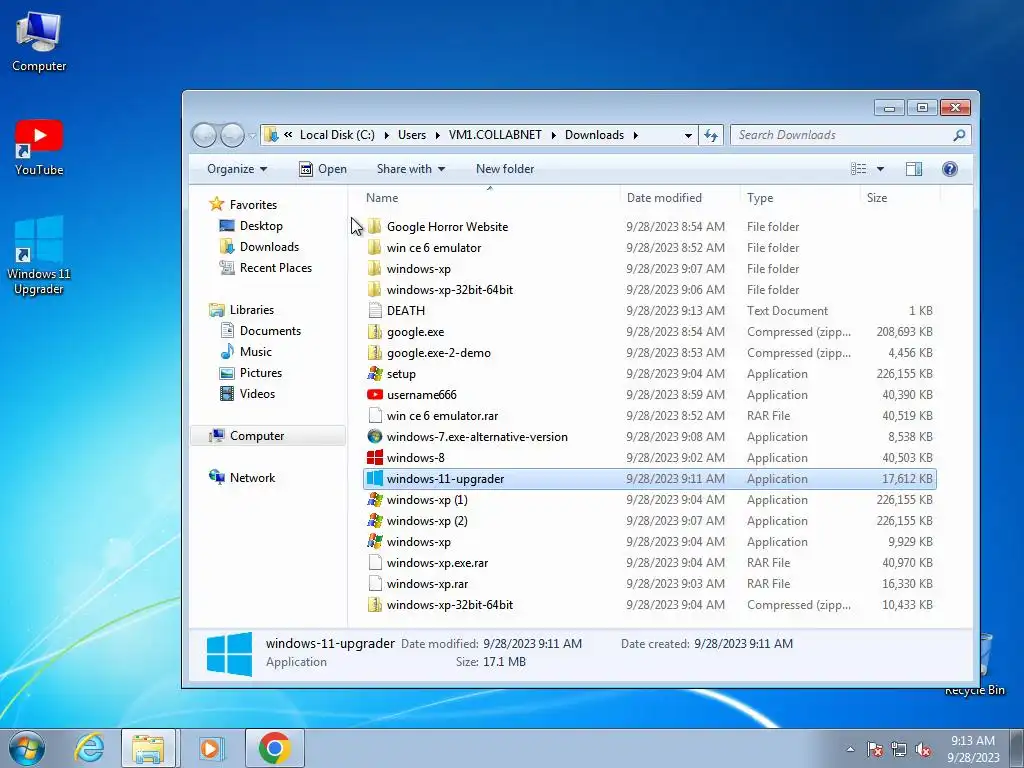Image resolution: width=1024 pixels, height=768 pixels.
Task: Select Music library
Action: click(255, 351)
